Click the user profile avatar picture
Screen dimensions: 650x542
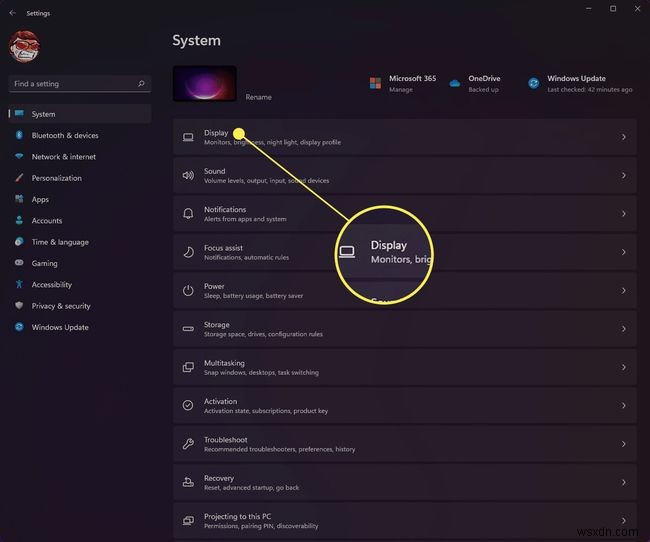coord(24,46)
